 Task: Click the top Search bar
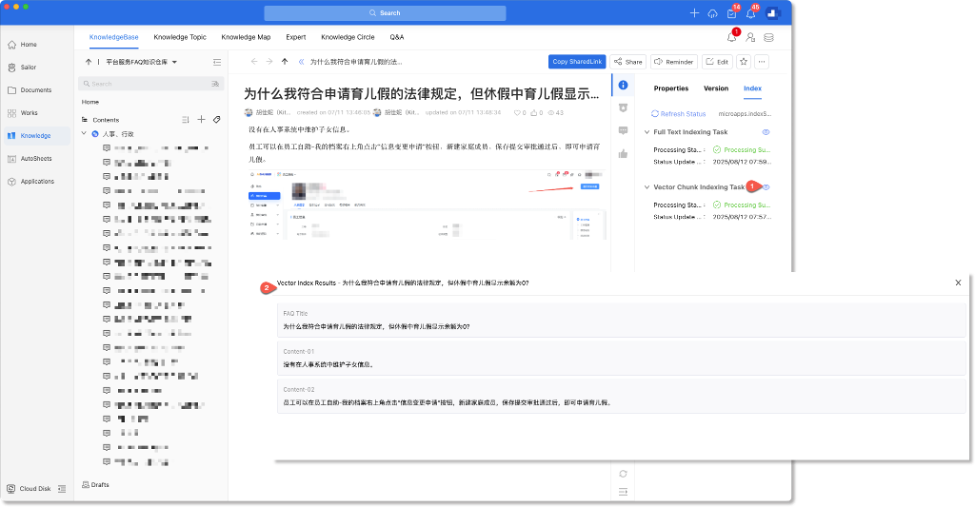click(x=384, y=13)
